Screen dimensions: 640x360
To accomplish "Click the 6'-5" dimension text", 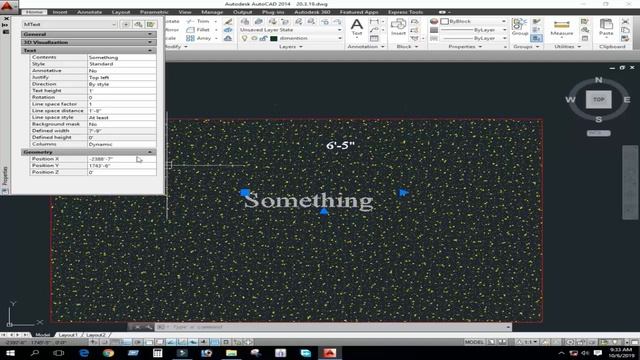I will coord(340,145).
